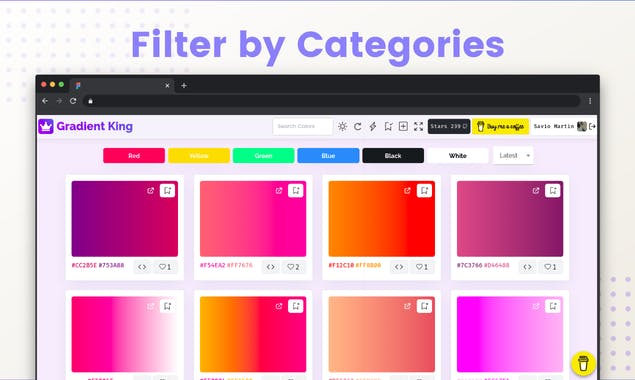Like the #F54EA2 gradient with 2 hearts
635x380 pixels.
tap(294, 267)
